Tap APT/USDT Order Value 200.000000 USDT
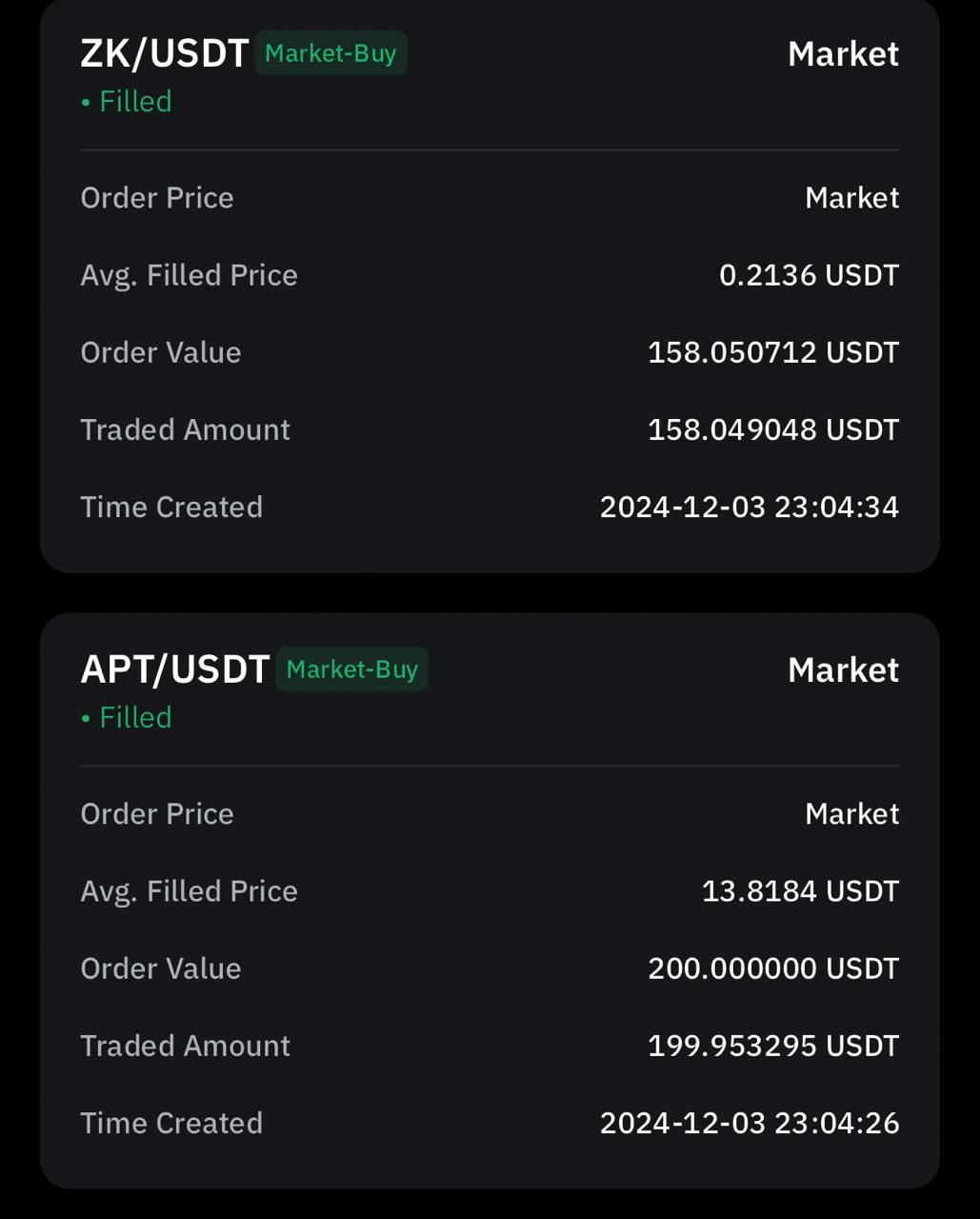This screenshot has height=1219, width=980. [773, 969]
